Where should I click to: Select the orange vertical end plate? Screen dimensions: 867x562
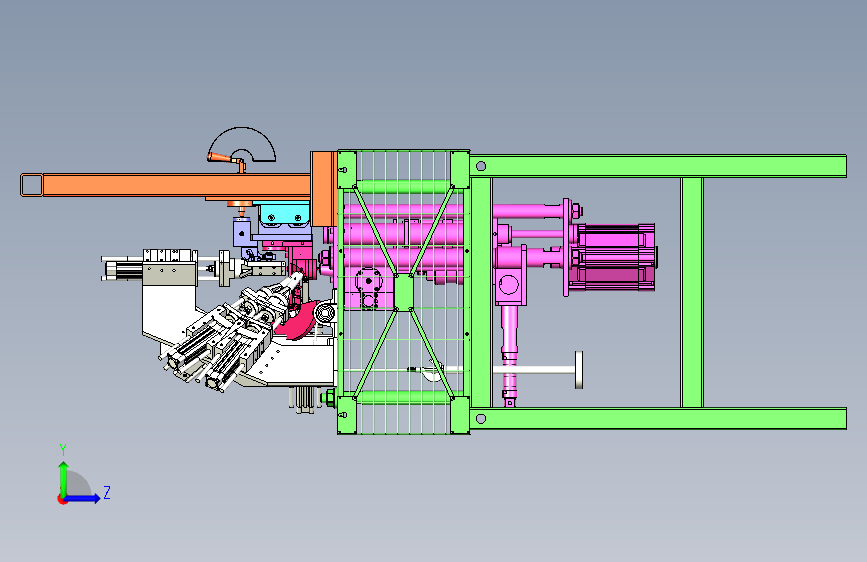tap(323, 188)
